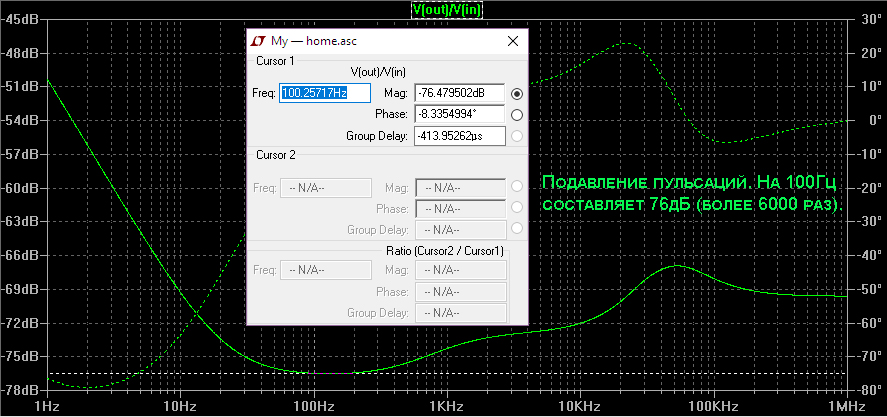Image resolution: width=887 pixels, height=417 pixels.
Task: Click the Cursor 1 Mag value field
Action: pos(459,93)
